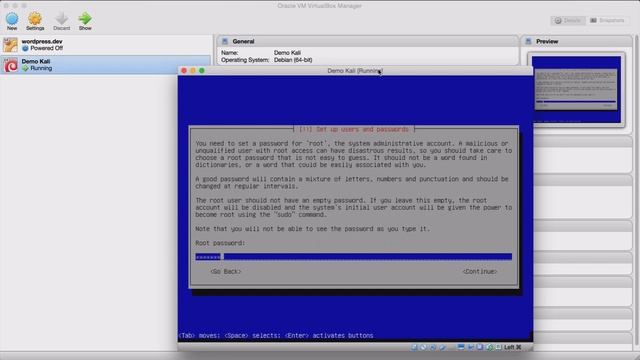640x360 pixels.
Task: Click the Root password input field
Action: click(353, 257)
